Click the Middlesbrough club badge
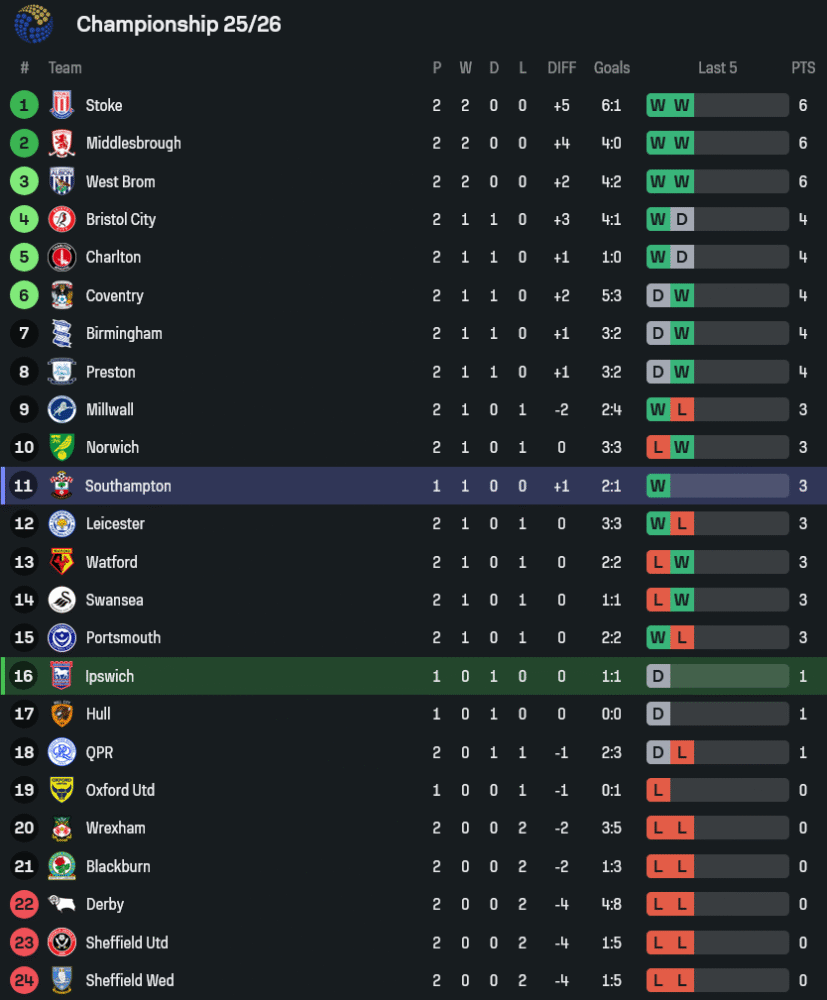827x1000 pixels. (62, 143)
